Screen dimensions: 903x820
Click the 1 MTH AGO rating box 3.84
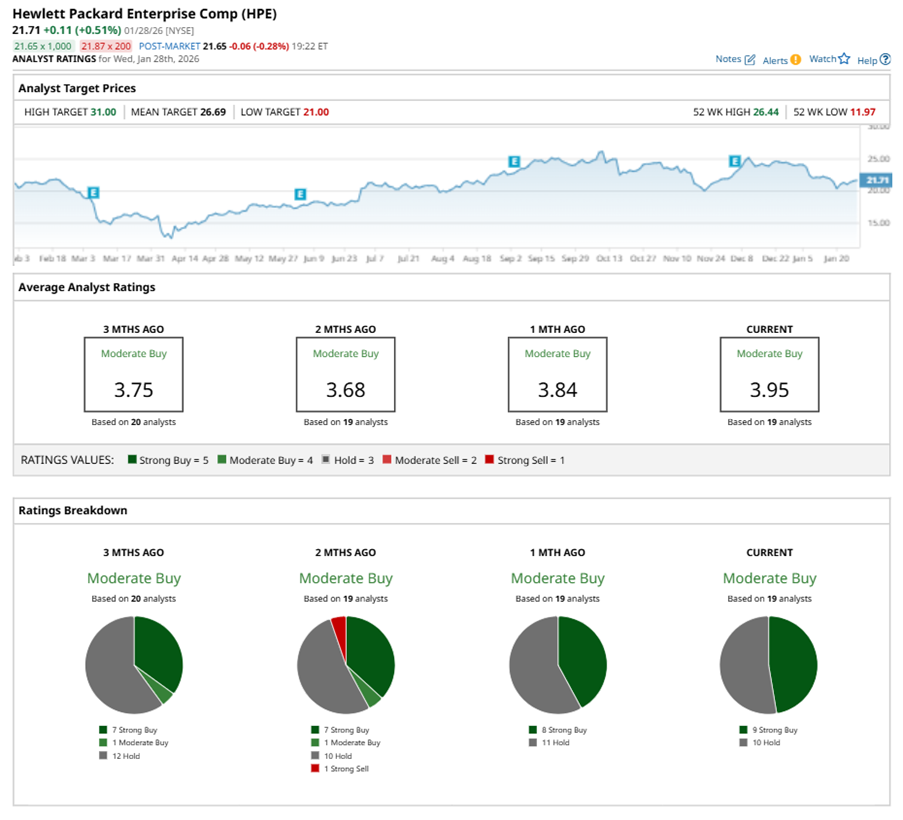tap(557, 374)
